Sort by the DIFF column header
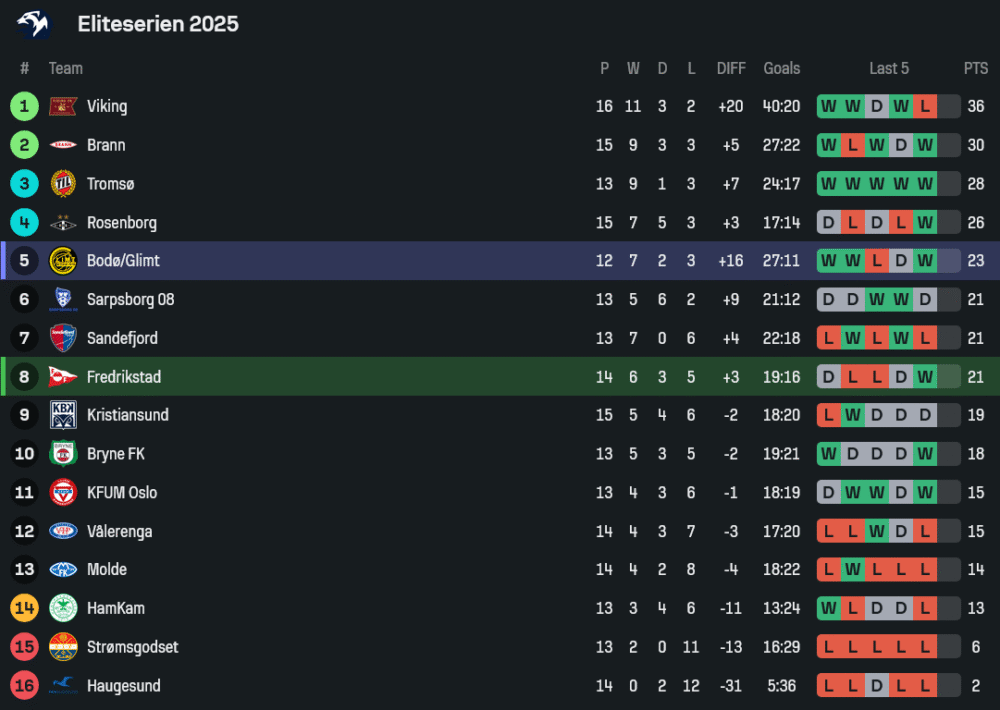1000x710 pixels. click(731, 68)
